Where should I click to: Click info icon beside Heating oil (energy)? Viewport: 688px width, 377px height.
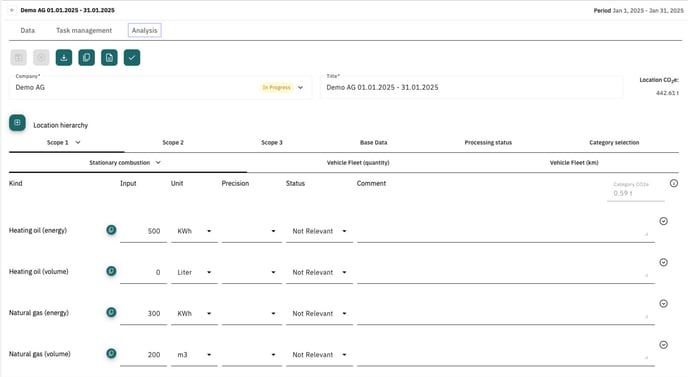(x=111, y=230)
